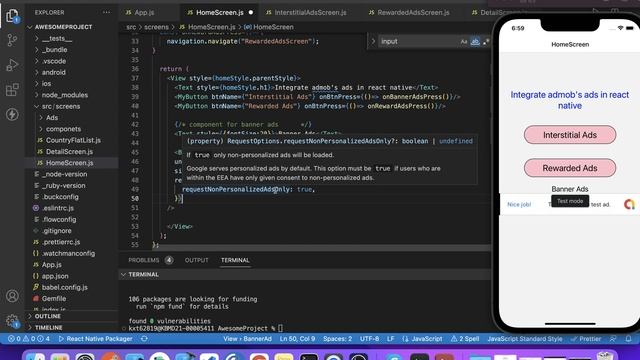The width and height of the screenshot is (640, 360).
Task: Expand the OUTLINE section
Action: [47, 316]
